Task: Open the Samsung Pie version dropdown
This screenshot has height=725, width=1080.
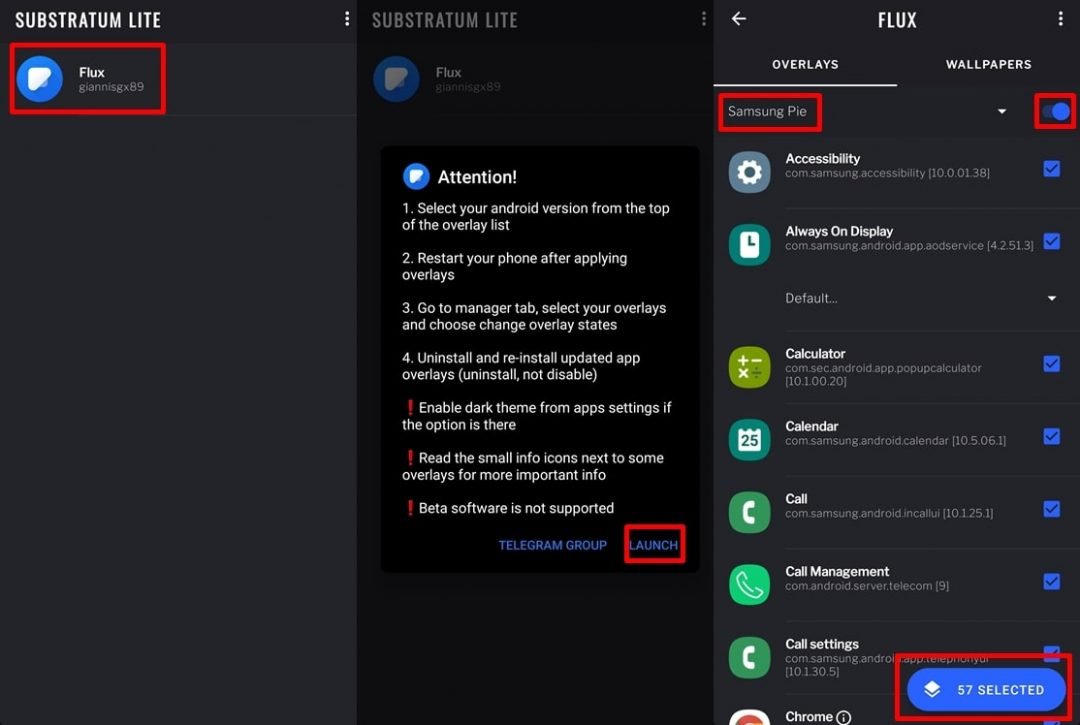Action: [x=868, y=112]
